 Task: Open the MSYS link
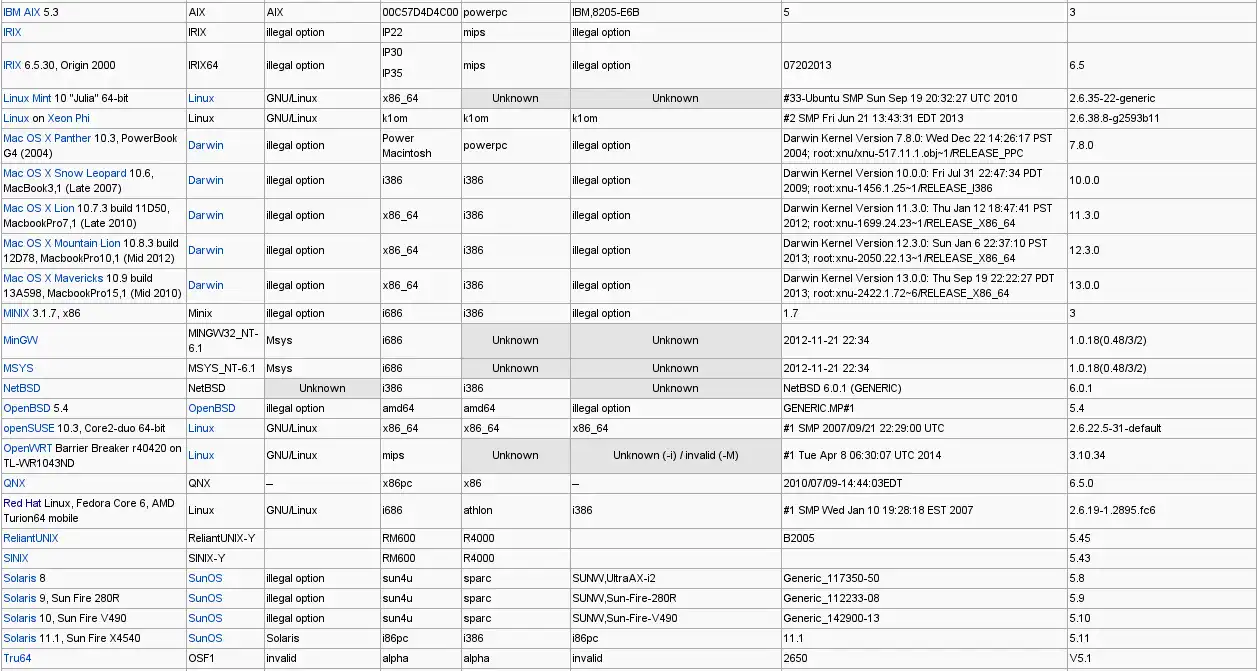pos(18,368)
